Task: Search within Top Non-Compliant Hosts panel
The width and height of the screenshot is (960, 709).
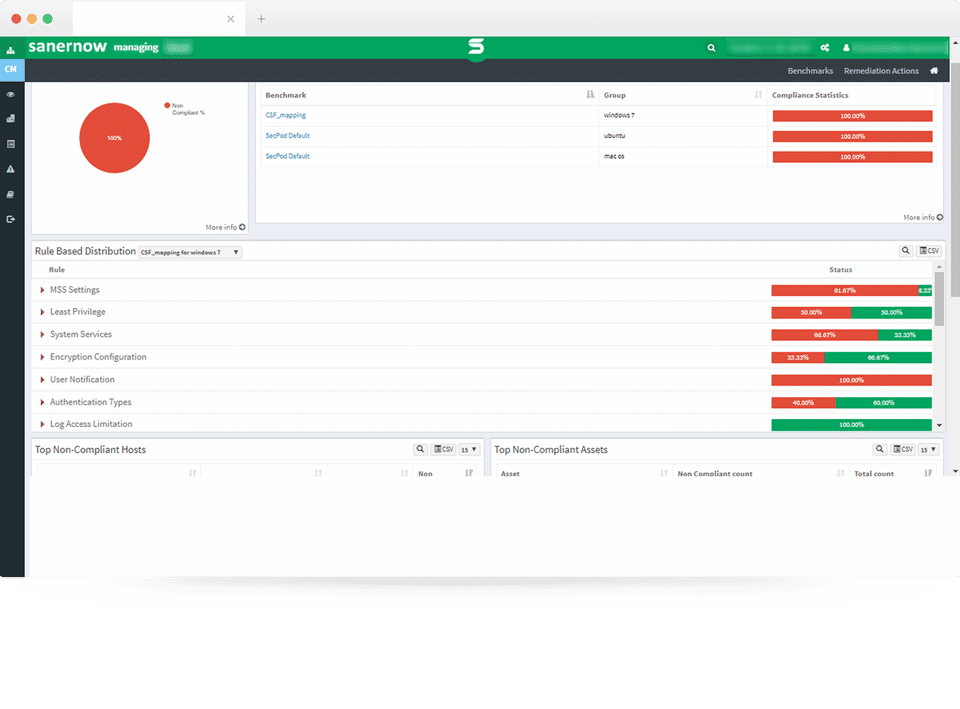Action: [x=420, y=449]
